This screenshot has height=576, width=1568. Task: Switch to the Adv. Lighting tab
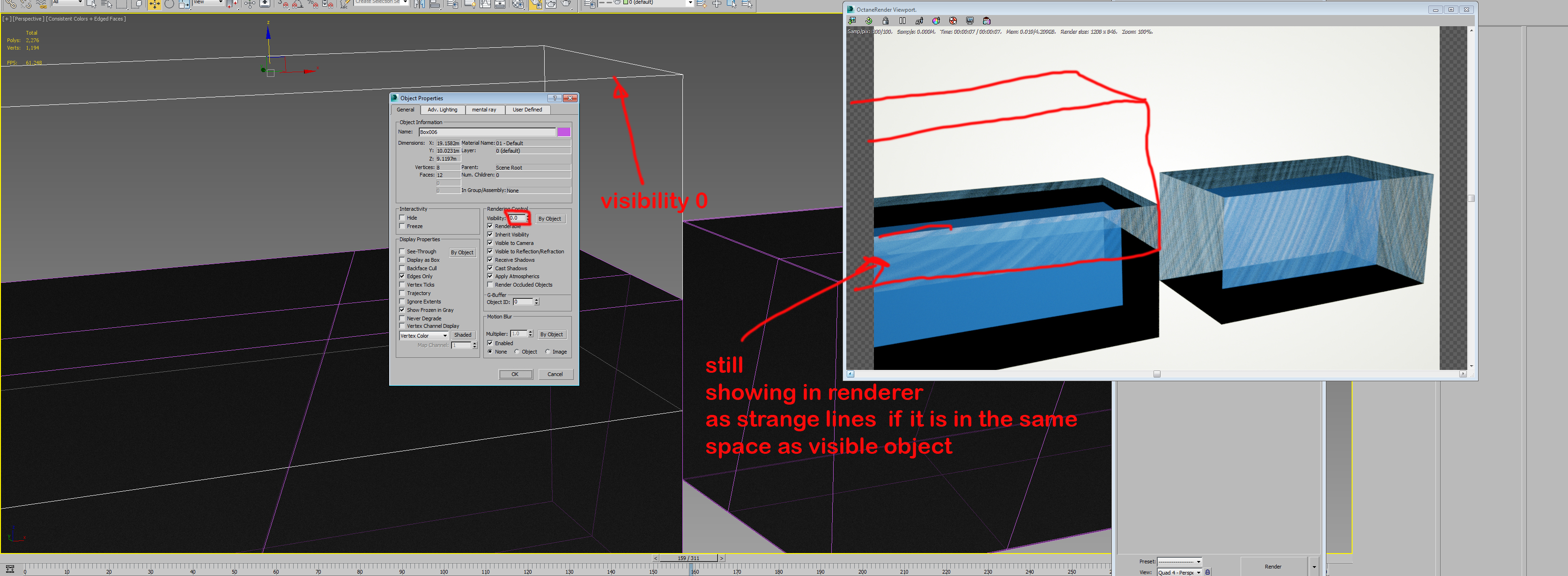click(x=442, y=110)
